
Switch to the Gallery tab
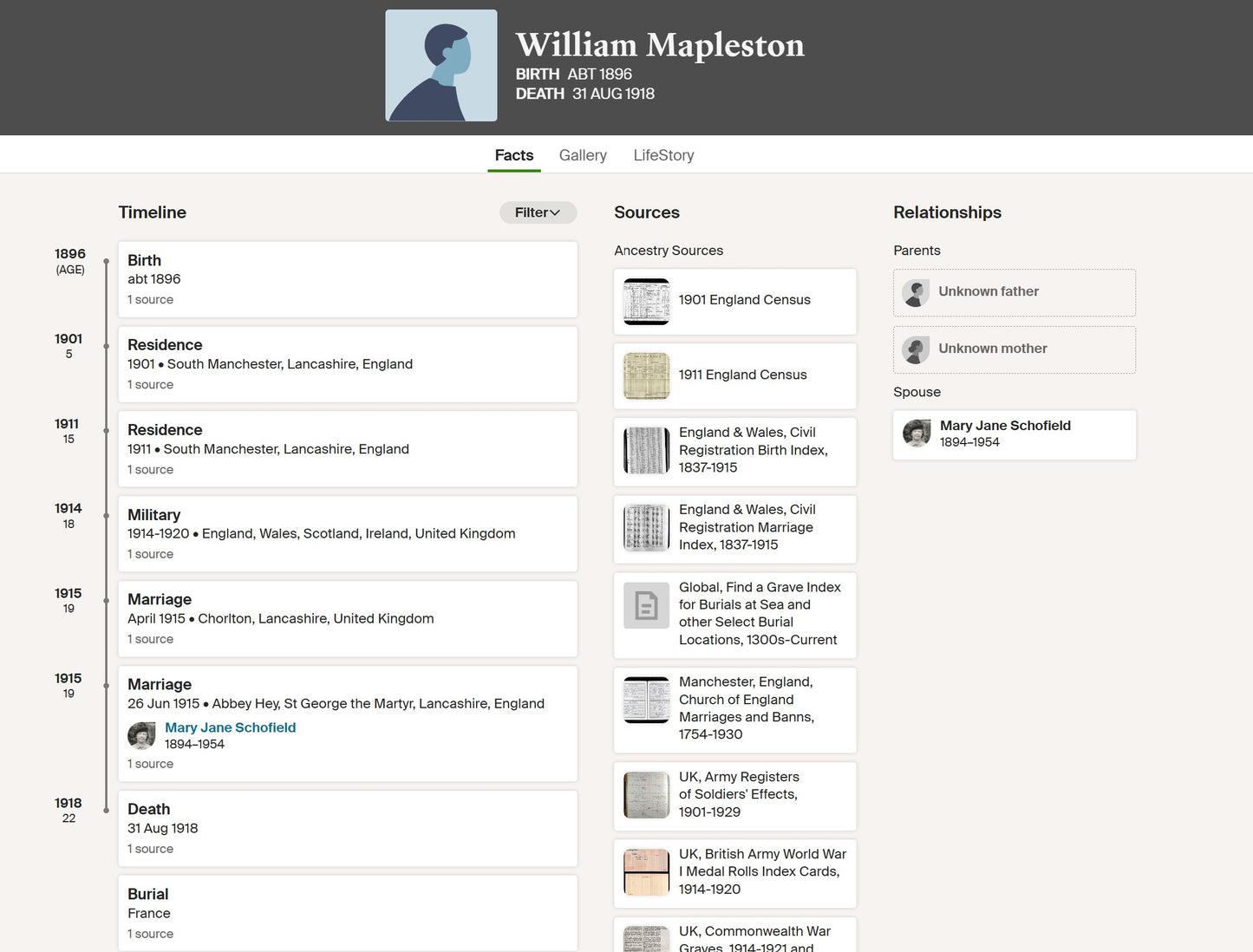583,155
